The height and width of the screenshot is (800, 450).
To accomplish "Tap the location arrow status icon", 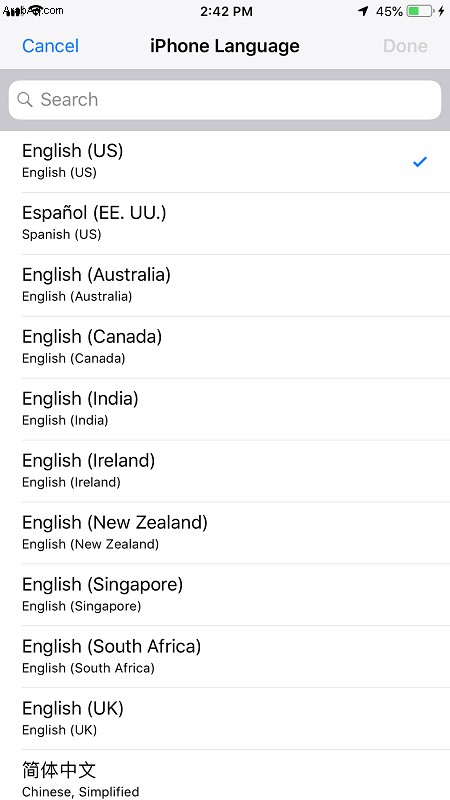I will (363, 11).
